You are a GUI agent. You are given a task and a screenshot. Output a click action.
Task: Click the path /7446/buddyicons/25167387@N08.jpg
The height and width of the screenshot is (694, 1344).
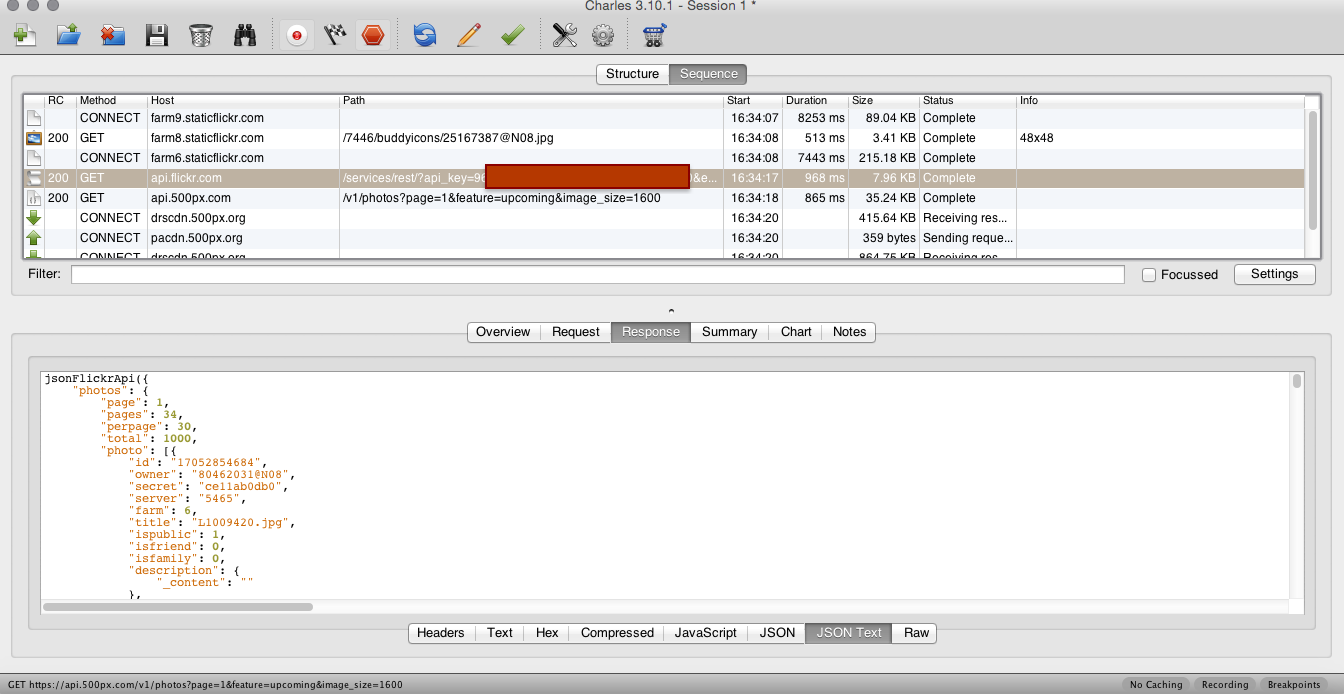(x=448, y=138)
